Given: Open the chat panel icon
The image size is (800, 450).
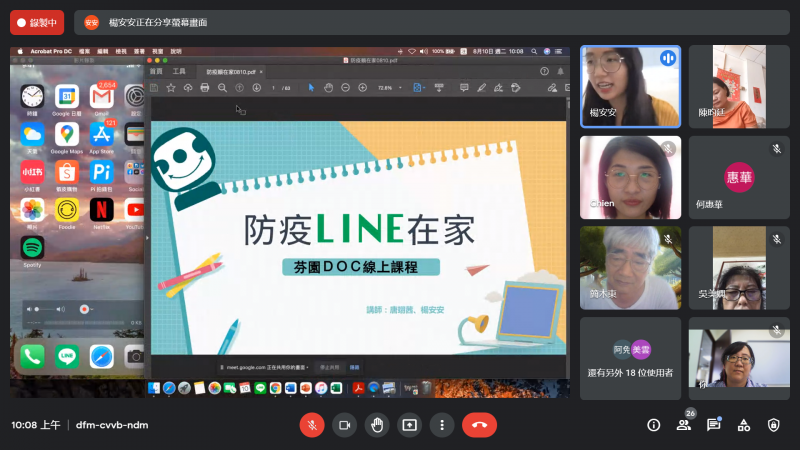Looking at the screenshot, I should click(713, 425).
